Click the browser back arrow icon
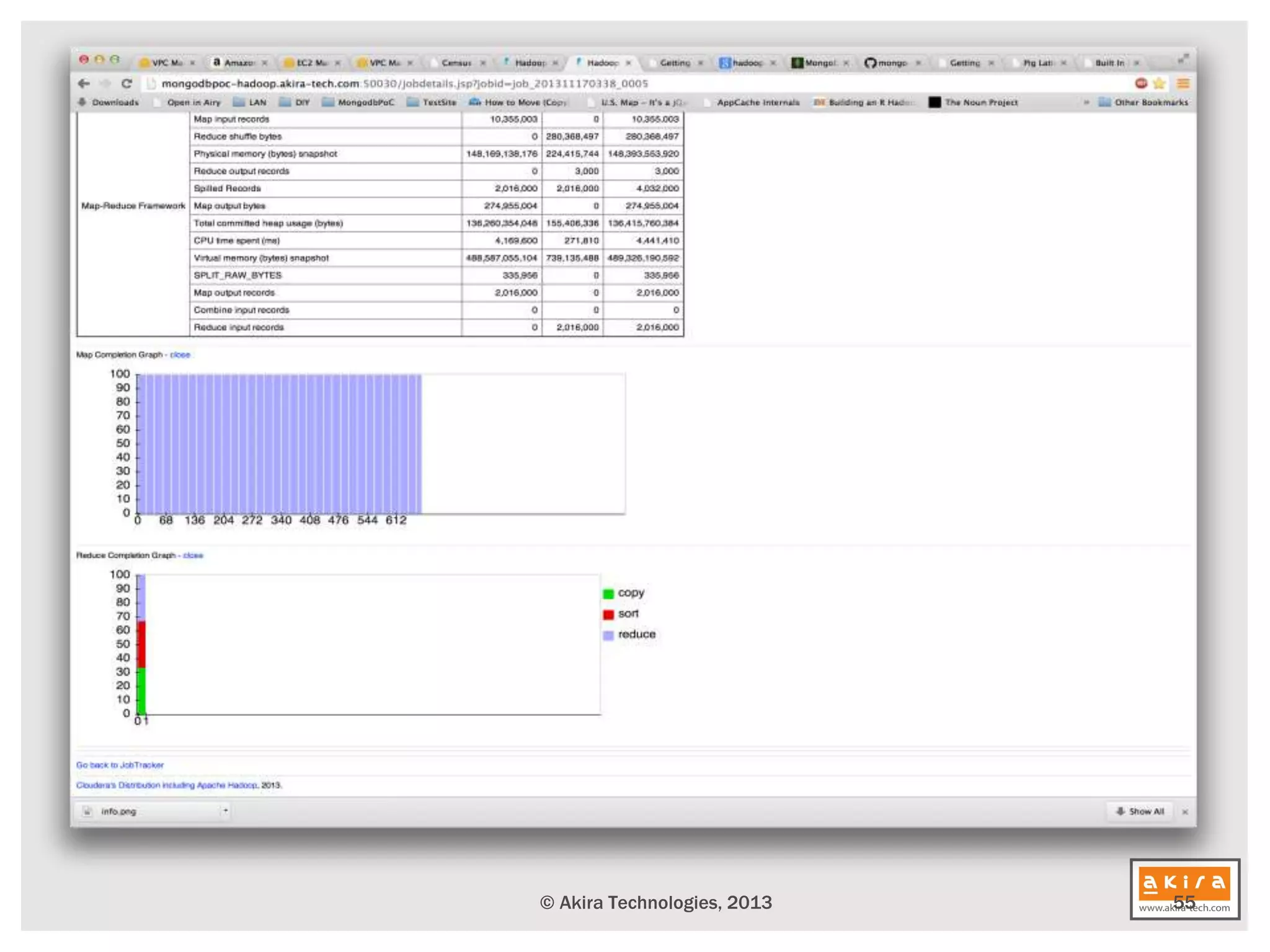This screenshot has width=1270, height=952. (84, 84)
